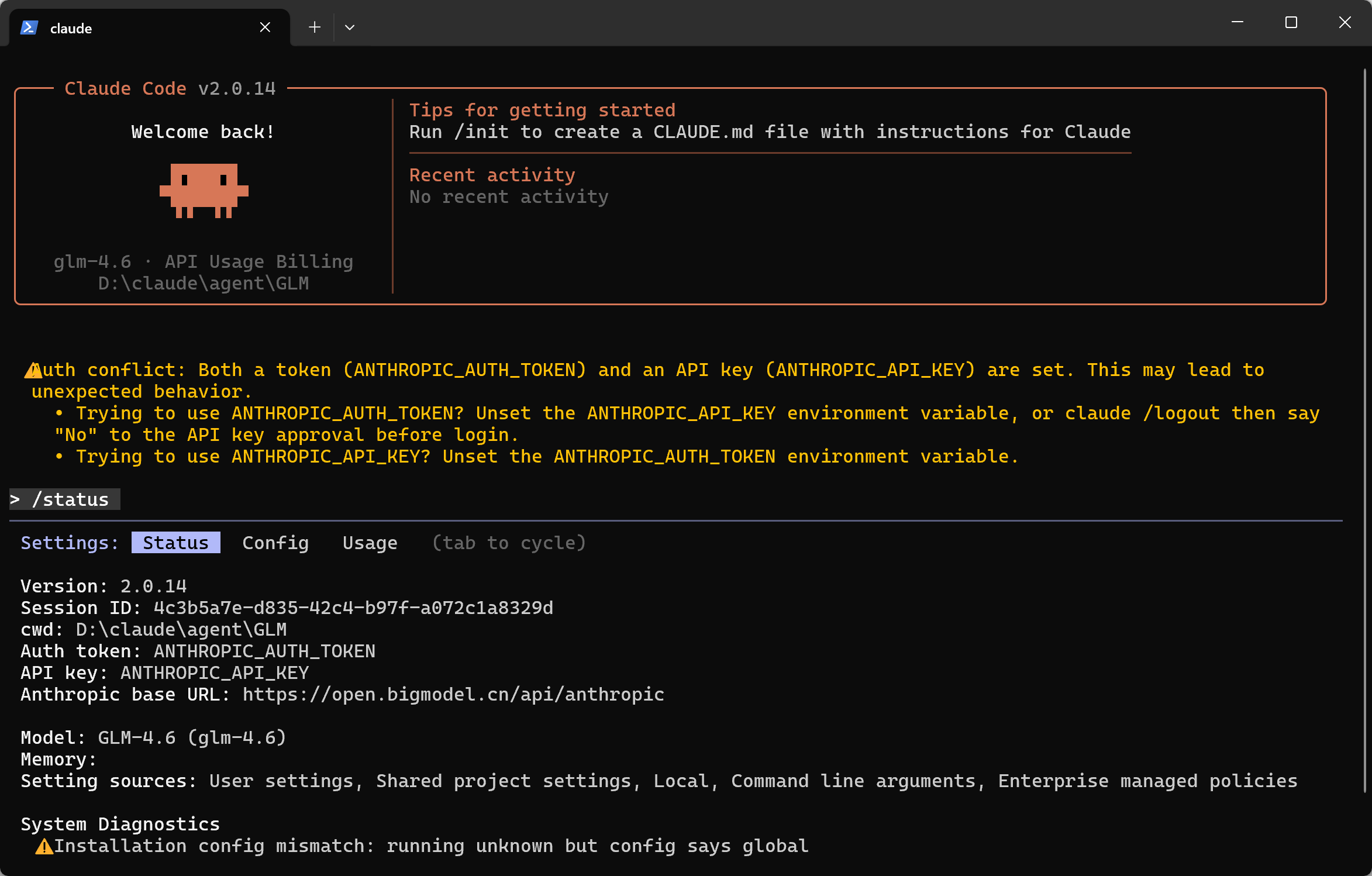Viewport: 1372px width, 876px height.
Task: Click the open.bigmodel.cn base URL link
Action: pyautogui.click(x=453, y=694)
